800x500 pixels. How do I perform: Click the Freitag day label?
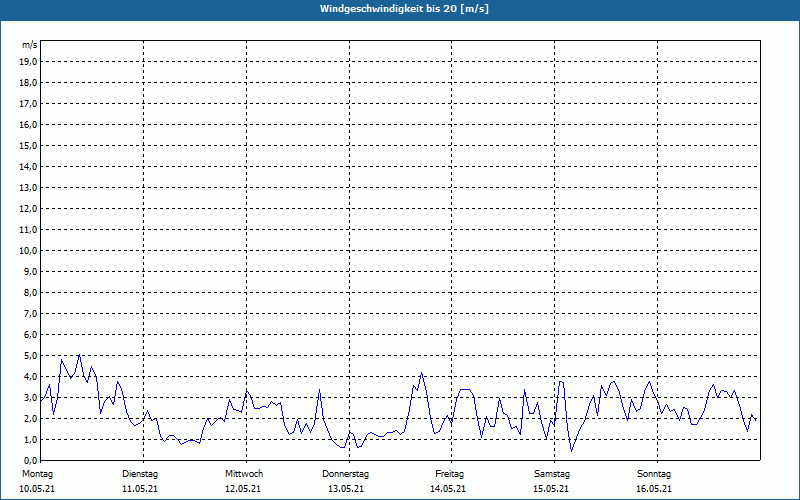[450, 473]
